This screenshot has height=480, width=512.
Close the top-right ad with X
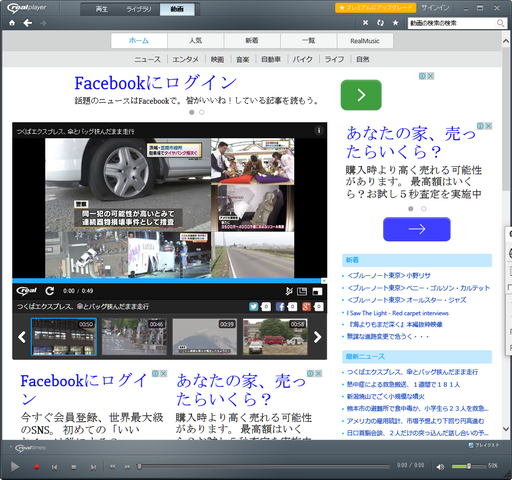(431, 76)
